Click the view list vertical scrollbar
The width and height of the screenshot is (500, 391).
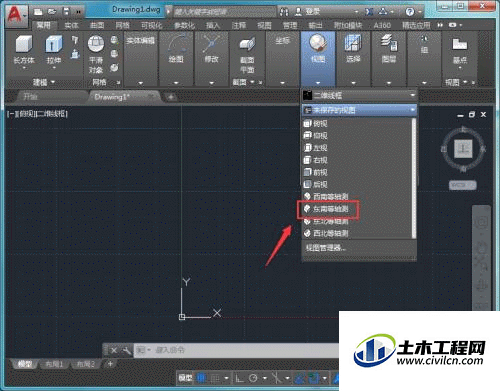414,178
